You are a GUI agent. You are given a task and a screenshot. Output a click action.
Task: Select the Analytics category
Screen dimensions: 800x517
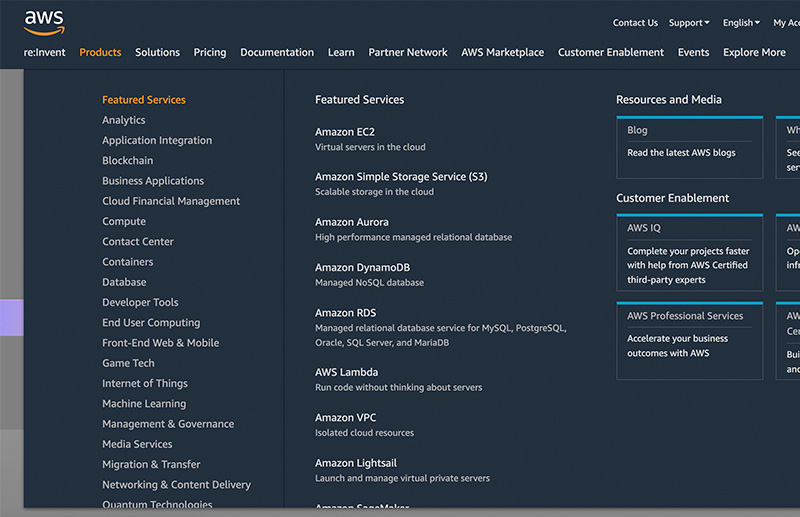tap(123, 120)
